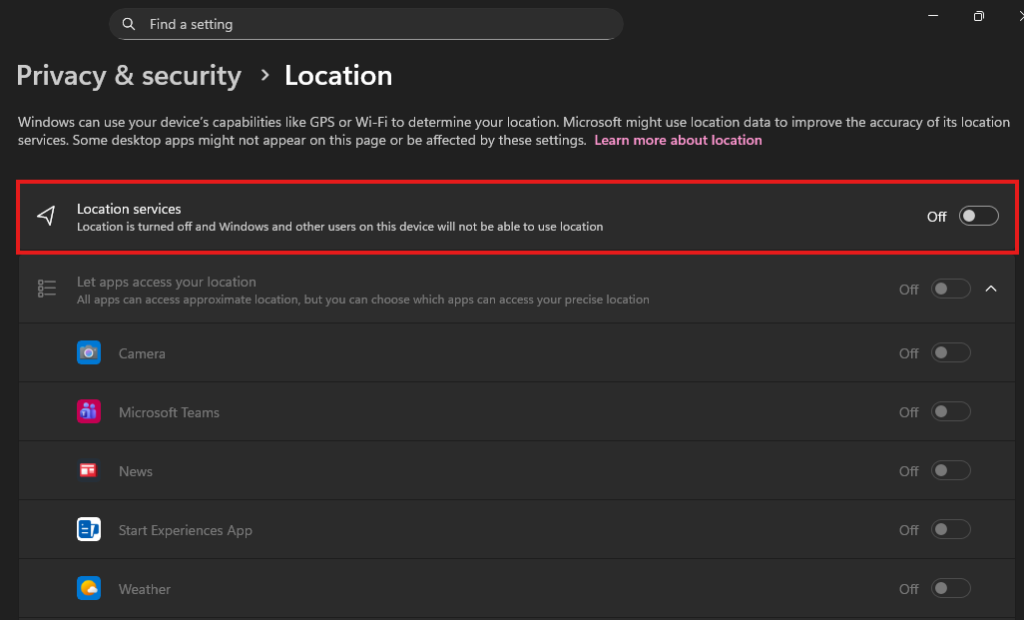Turn on the Location services toggle
This screenshot has height=620, width=1024.
978,216
